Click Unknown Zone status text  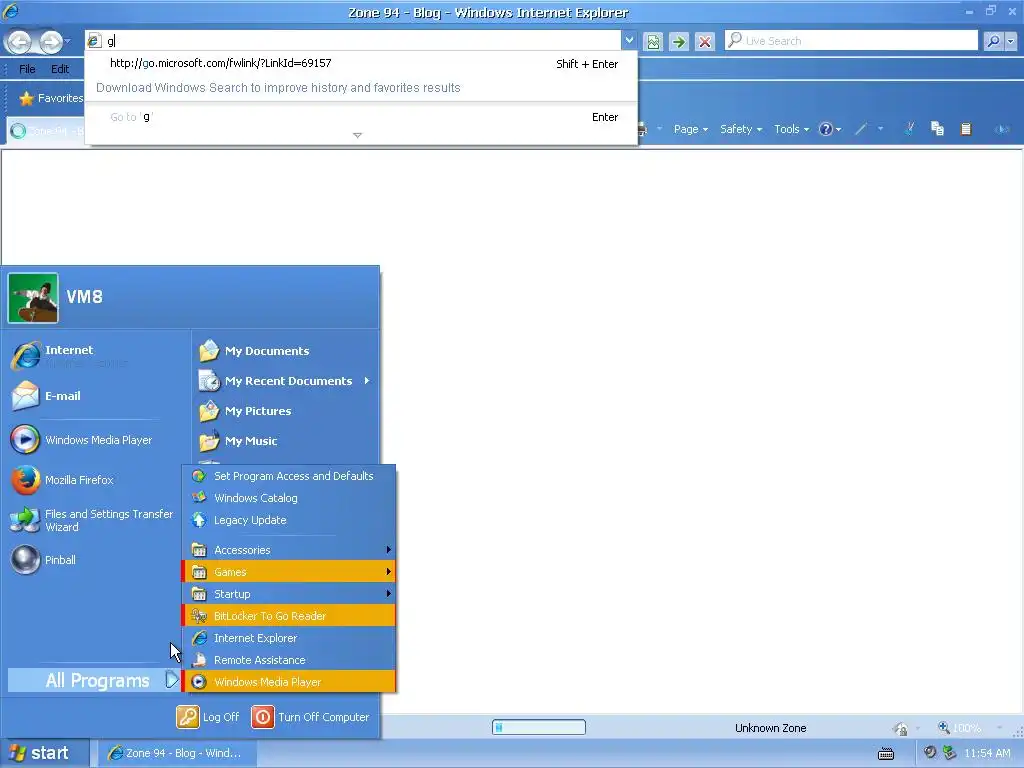pyautogui.click(x=771, y=728)
